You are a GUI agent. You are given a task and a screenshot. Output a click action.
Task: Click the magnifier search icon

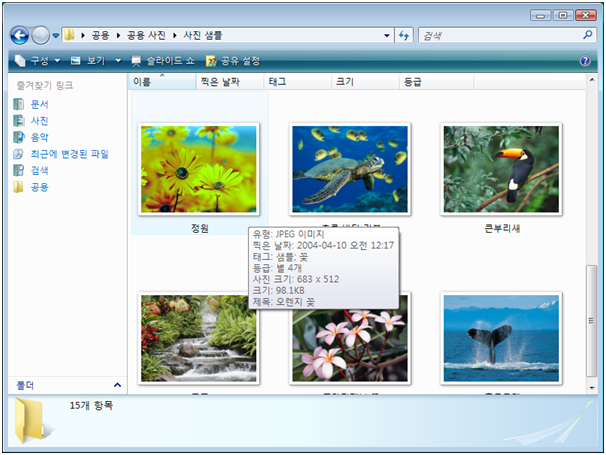(x=588, y=35)
